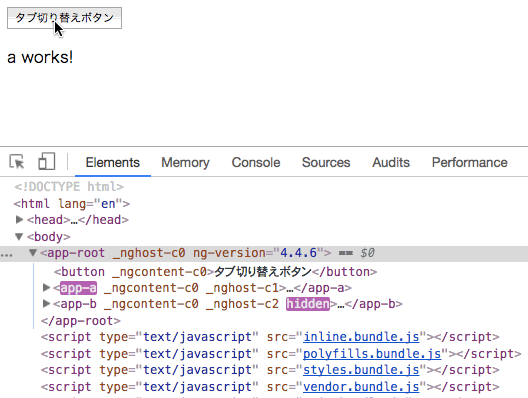Click the ellipsis beside the app-root row

click(6, 255)
